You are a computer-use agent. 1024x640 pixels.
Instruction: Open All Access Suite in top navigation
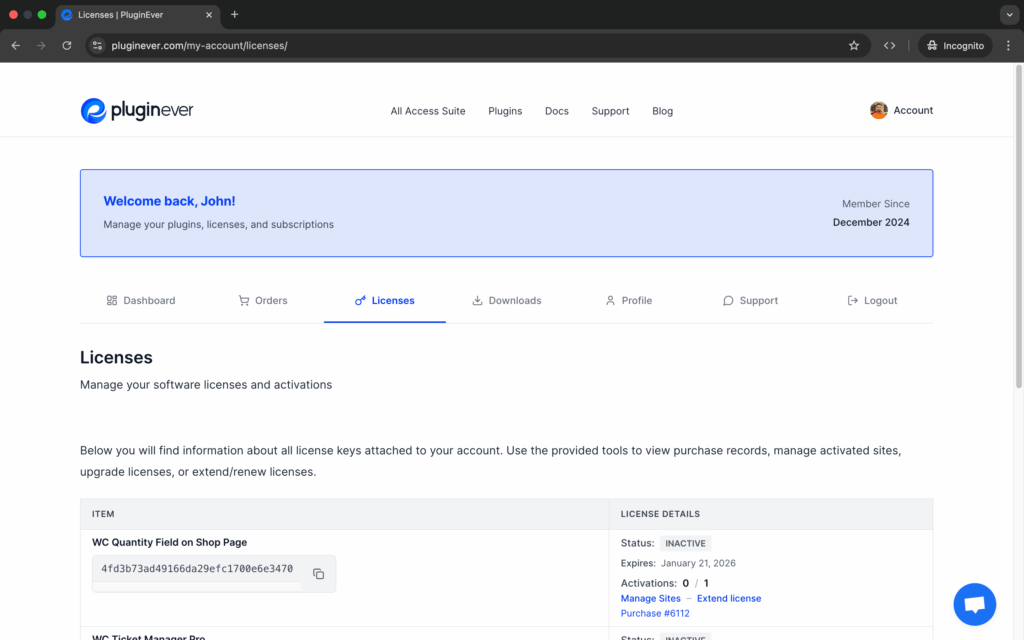[x=428, y=111]
